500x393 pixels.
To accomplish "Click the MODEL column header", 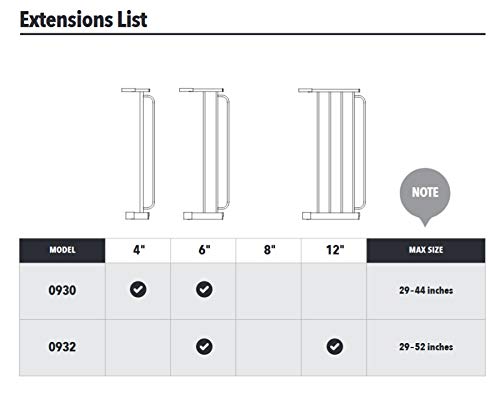I will [62, 250].
